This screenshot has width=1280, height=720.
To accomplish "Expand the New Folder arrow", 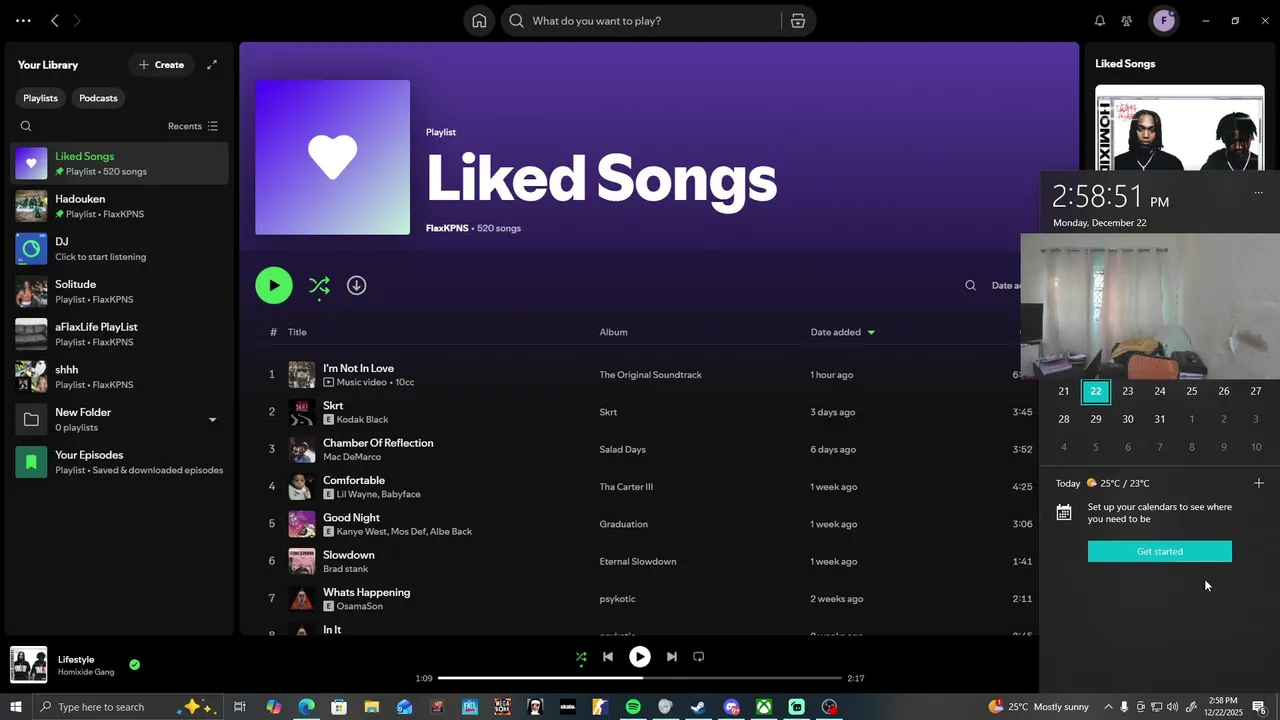I will (x=212, y=420).
